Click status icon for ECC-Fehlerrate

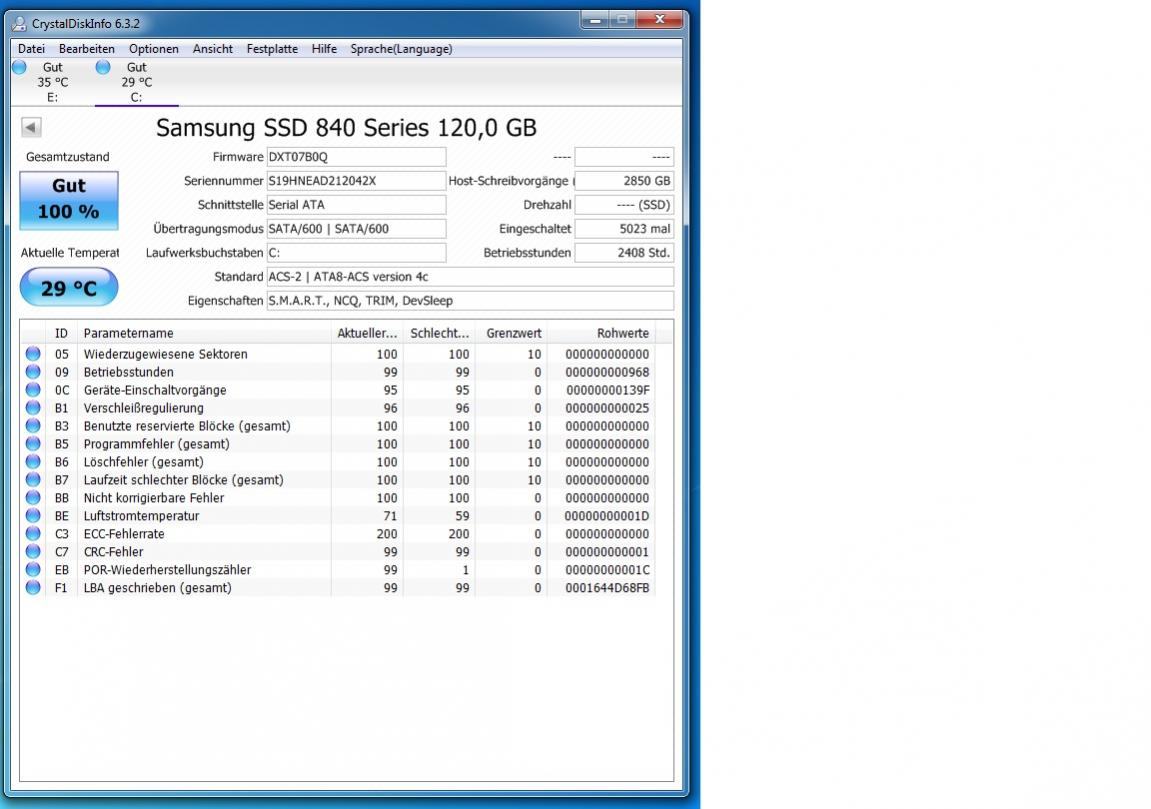33,533
